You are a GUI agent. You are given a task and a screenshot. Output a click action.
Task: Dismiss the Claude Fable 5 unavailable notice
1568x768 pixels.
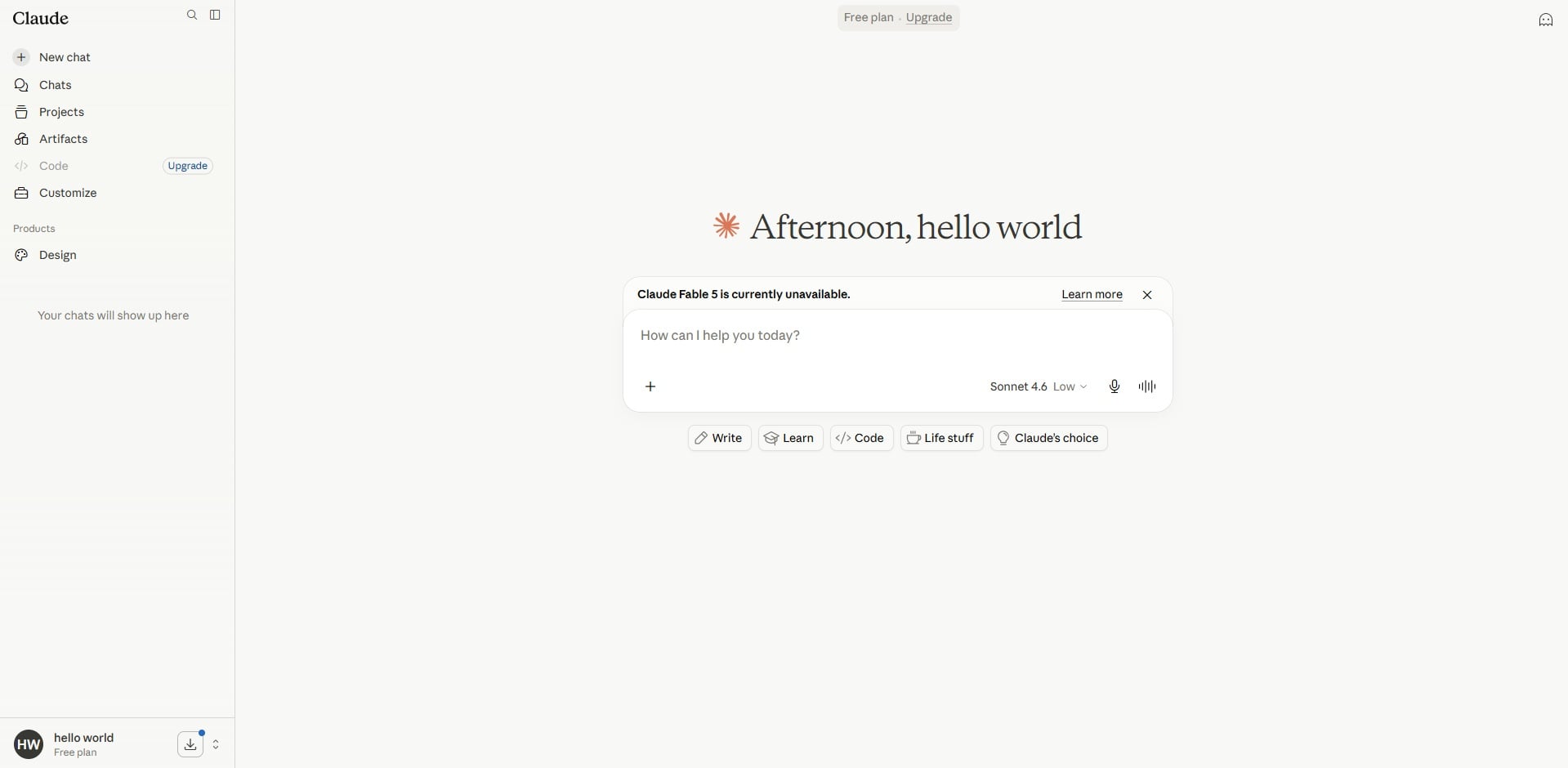[1147, 295]
